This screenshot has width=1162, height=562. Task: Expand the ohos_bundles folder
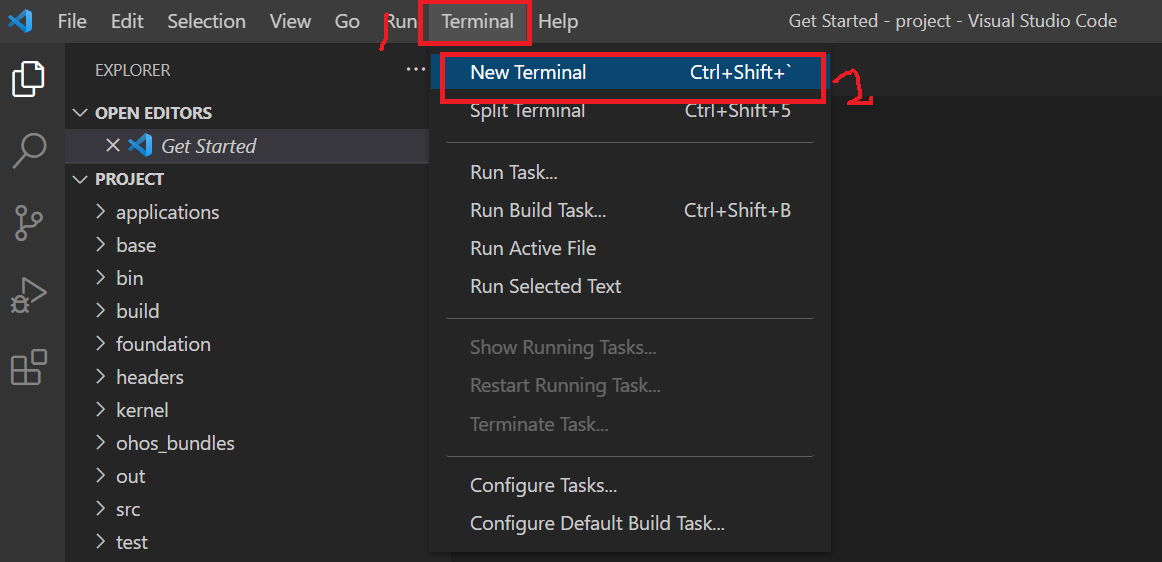247,443
